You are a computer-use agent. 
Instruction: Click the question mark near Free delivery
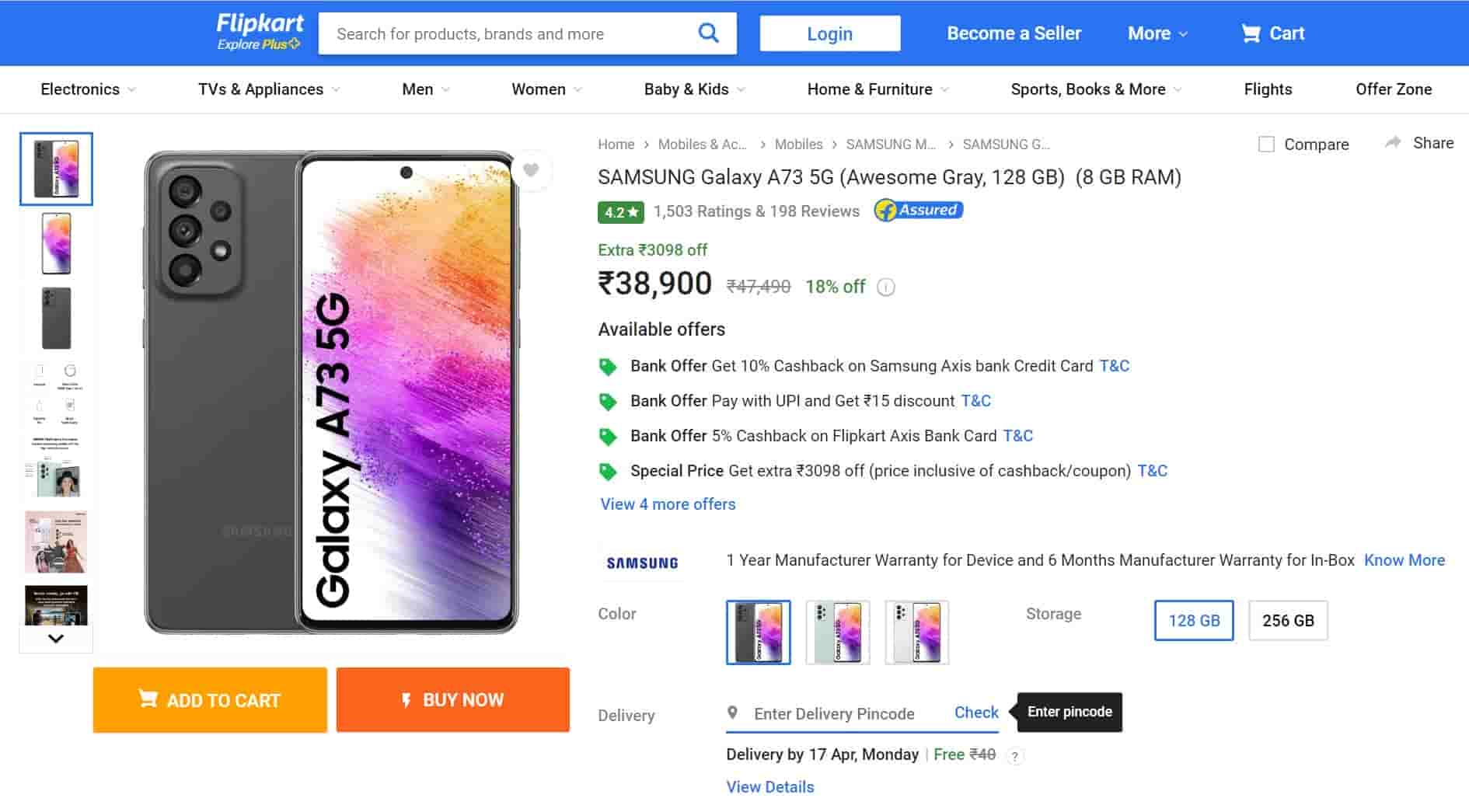[x=1015, y=755]
